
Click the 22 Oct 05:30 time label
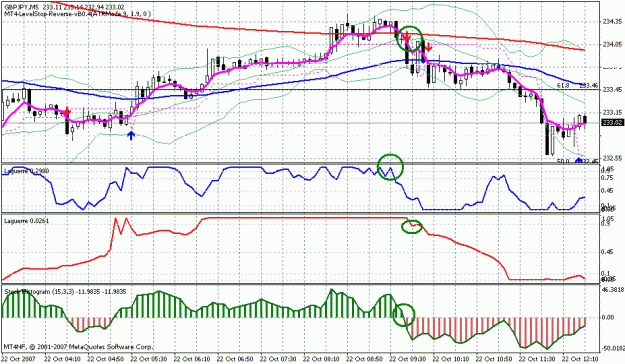pyautogui.click(x=149, y=359)
